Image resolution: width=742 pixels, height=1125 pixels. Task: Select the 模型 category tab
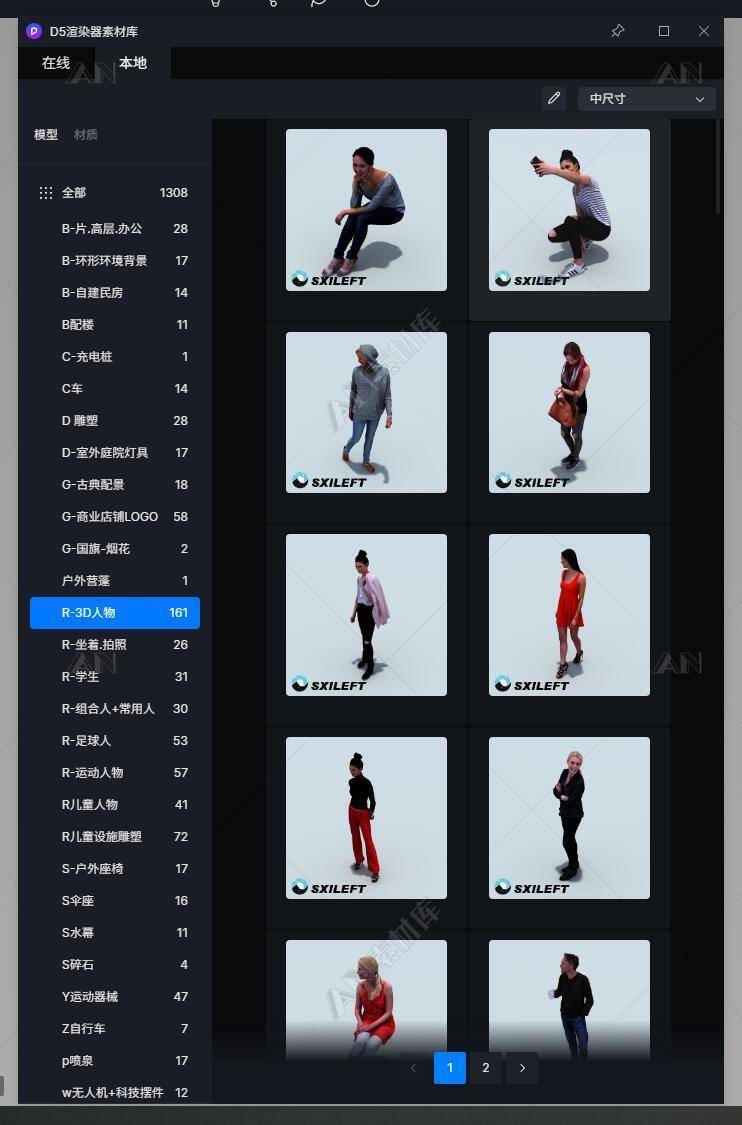pos(46,135)
